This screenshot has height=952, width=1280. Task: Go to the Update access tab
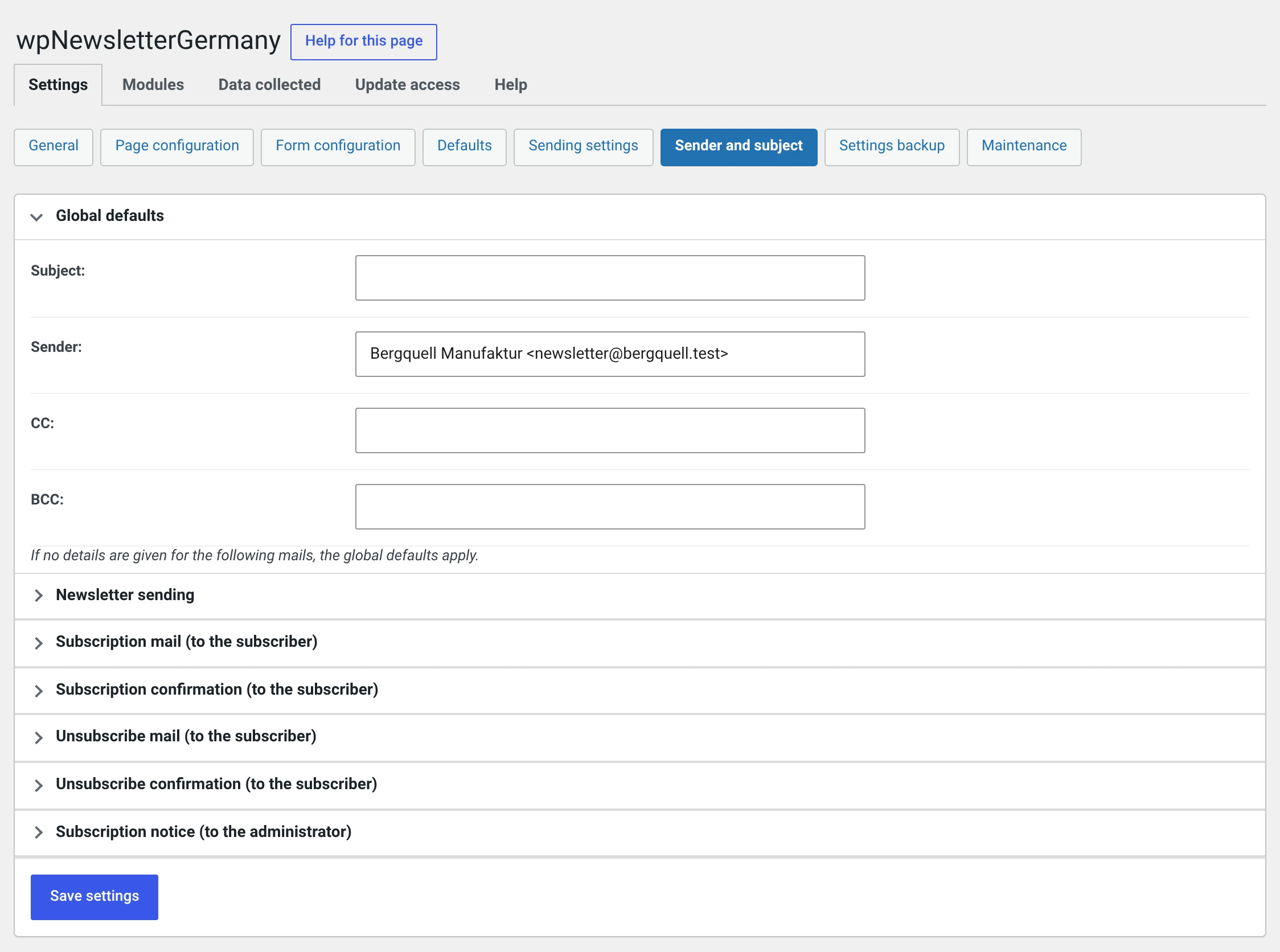(x=408, y=85)
